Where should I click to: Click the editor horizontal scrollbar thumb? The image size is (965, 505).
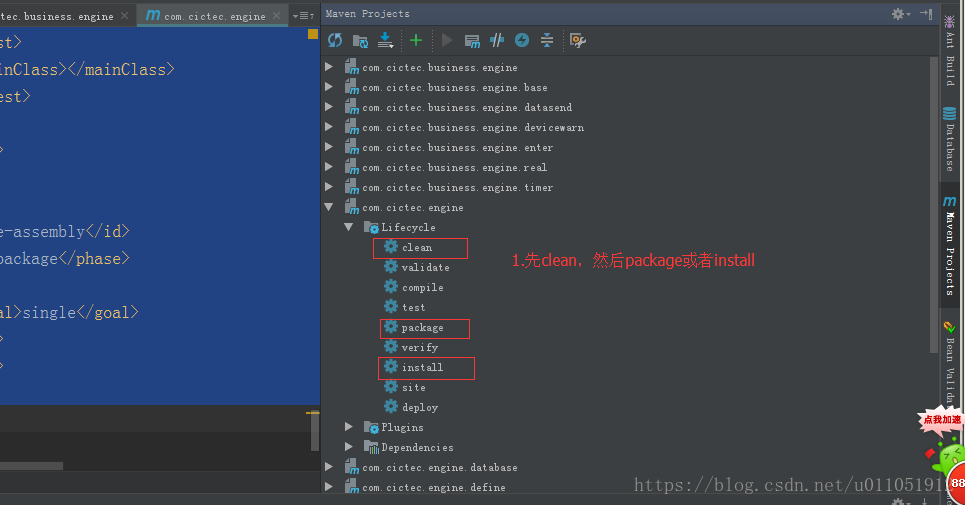[x=31, y=466]
